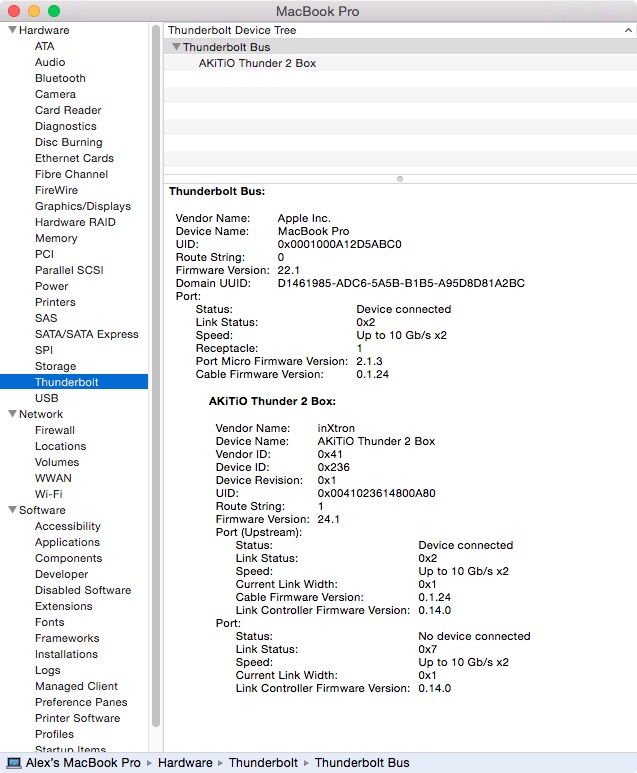The height and width of the screenshot is (773, 637).
Task: Click Alex's MacBook Pro in path bar
Action: point(83,763)
